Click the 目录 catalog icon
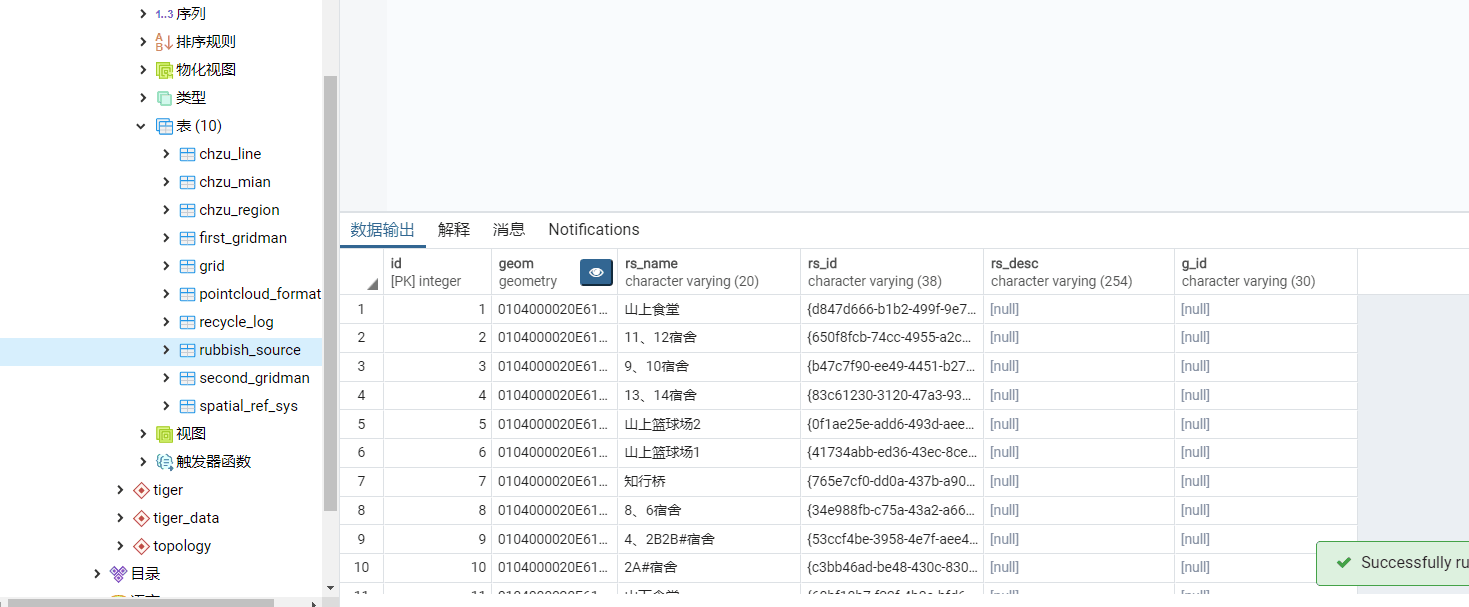Screen dimensions: 1469x607 click(118, 574)
